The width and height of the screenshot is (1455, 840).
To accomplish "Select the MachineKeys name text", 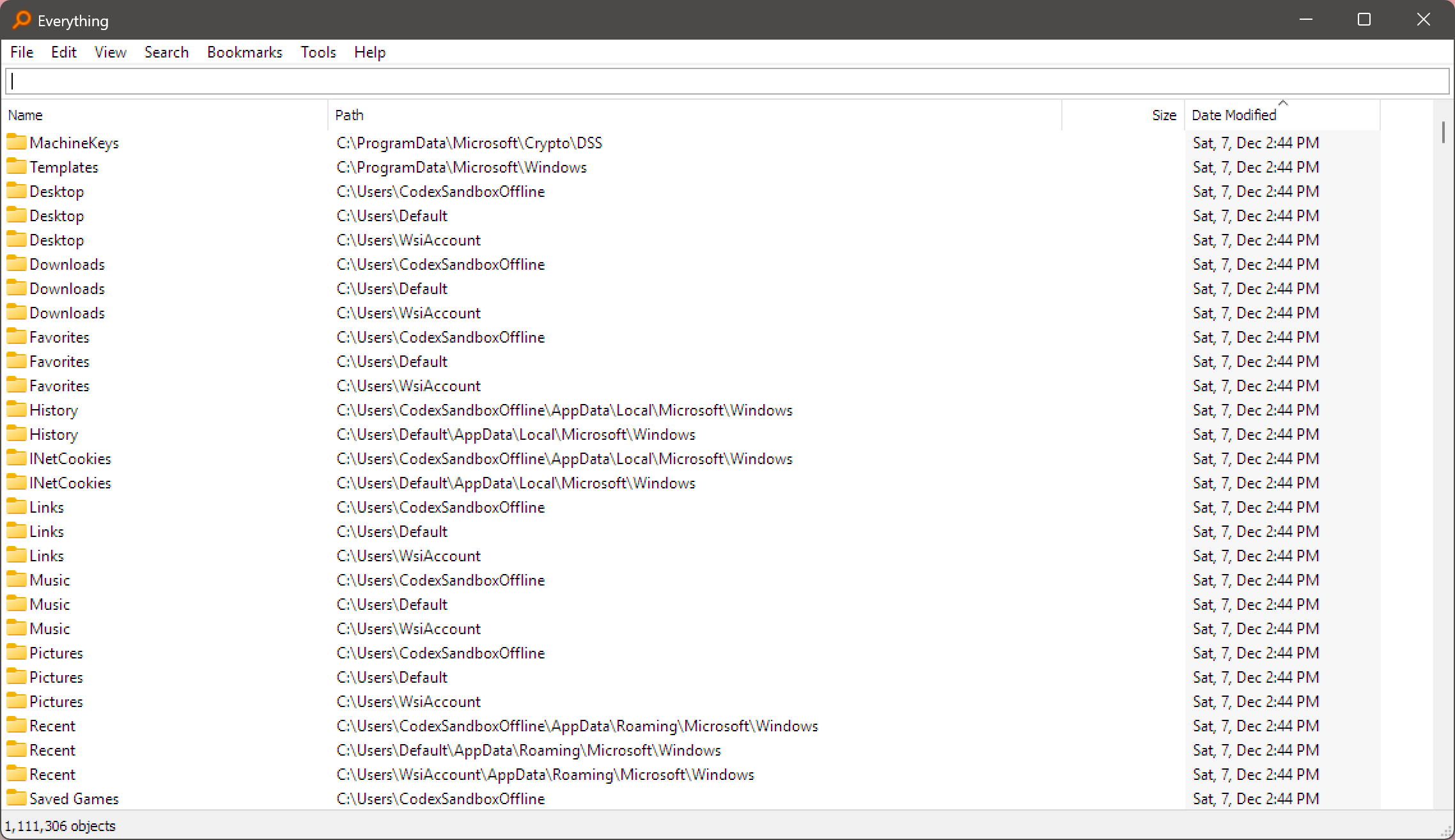I will point(74,143).
